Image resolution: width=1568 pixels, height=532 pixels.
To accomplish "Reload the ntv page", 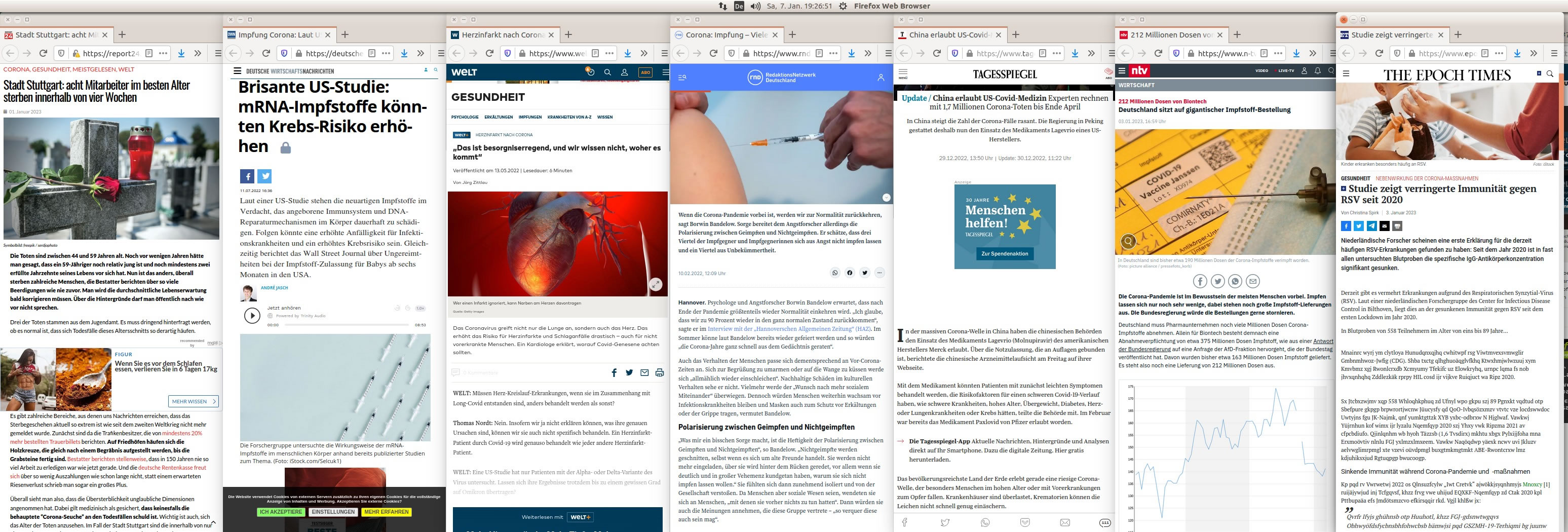I will click(x=1158, y=54).
